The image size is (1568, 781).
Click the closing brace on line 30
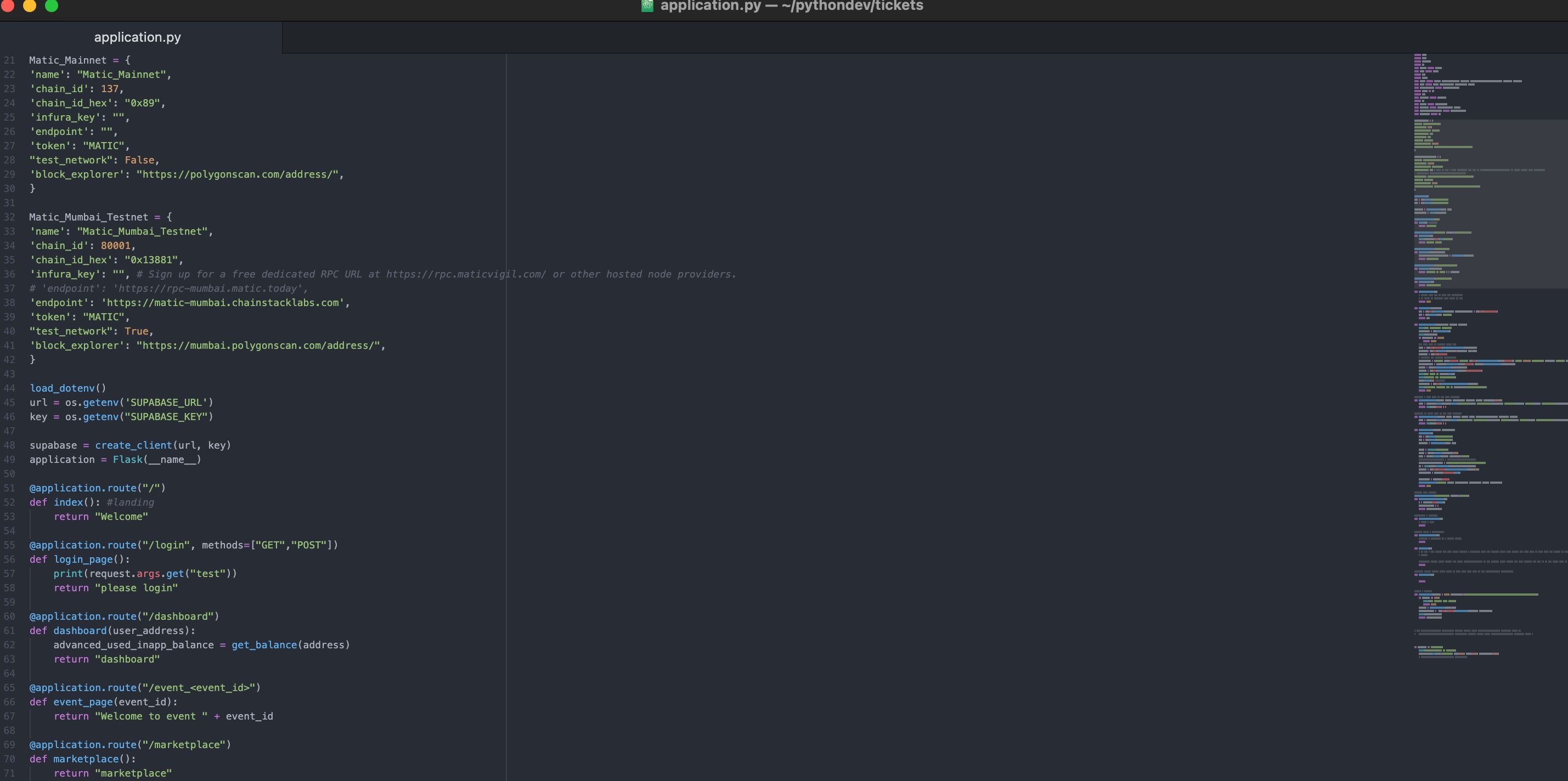(32, 189)
